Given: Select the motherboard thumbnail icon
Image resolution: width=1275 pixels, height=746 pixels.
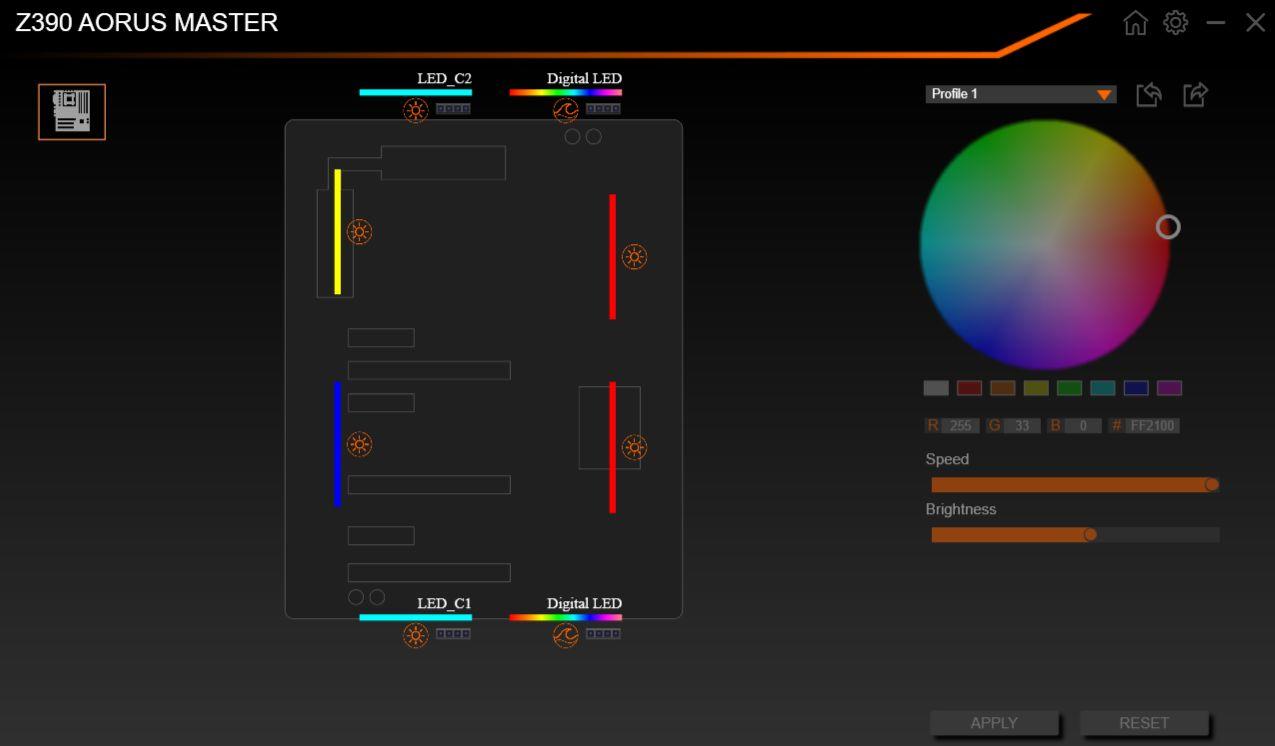Looking at the screenshot, I should pos(72,112).
